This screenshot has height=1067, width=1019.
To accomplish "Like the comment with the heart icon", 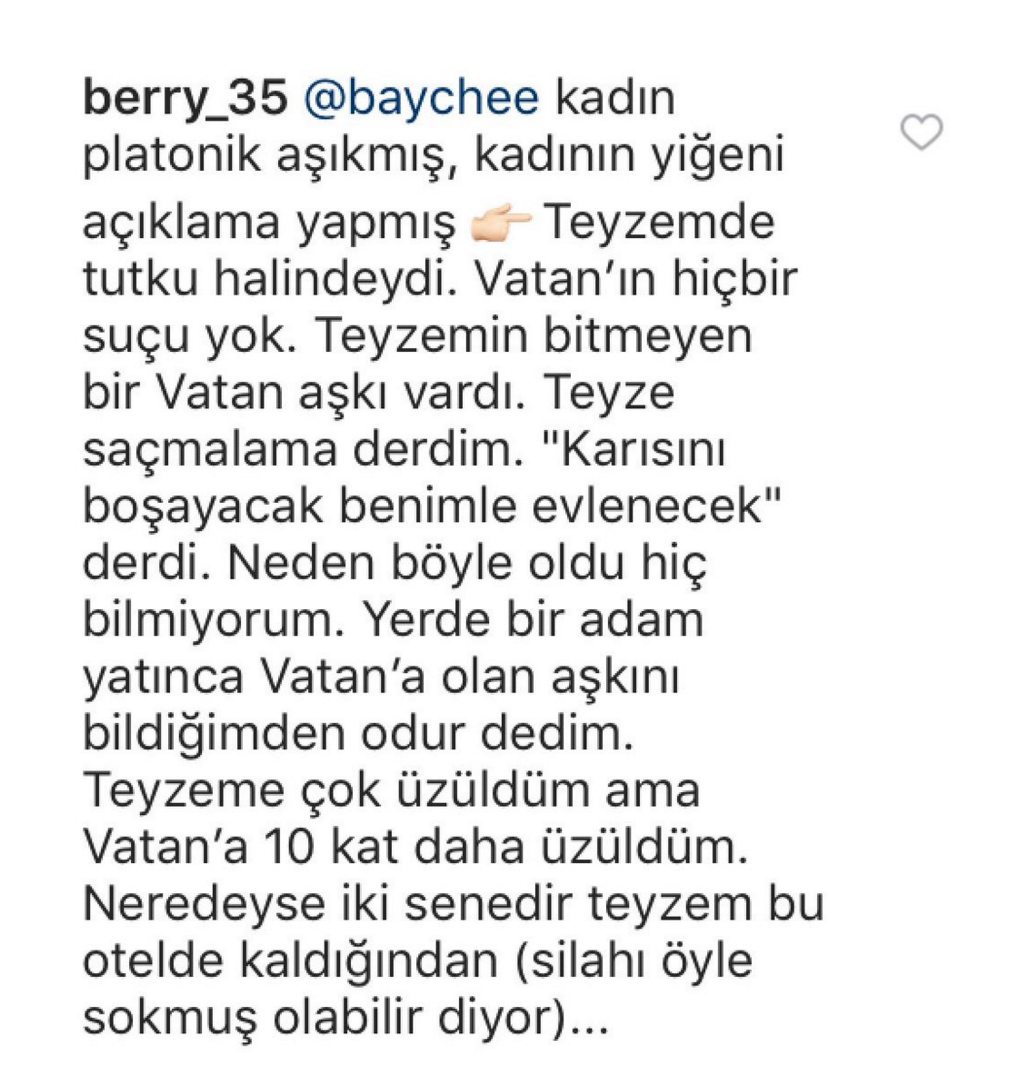I will click(922, 132).
